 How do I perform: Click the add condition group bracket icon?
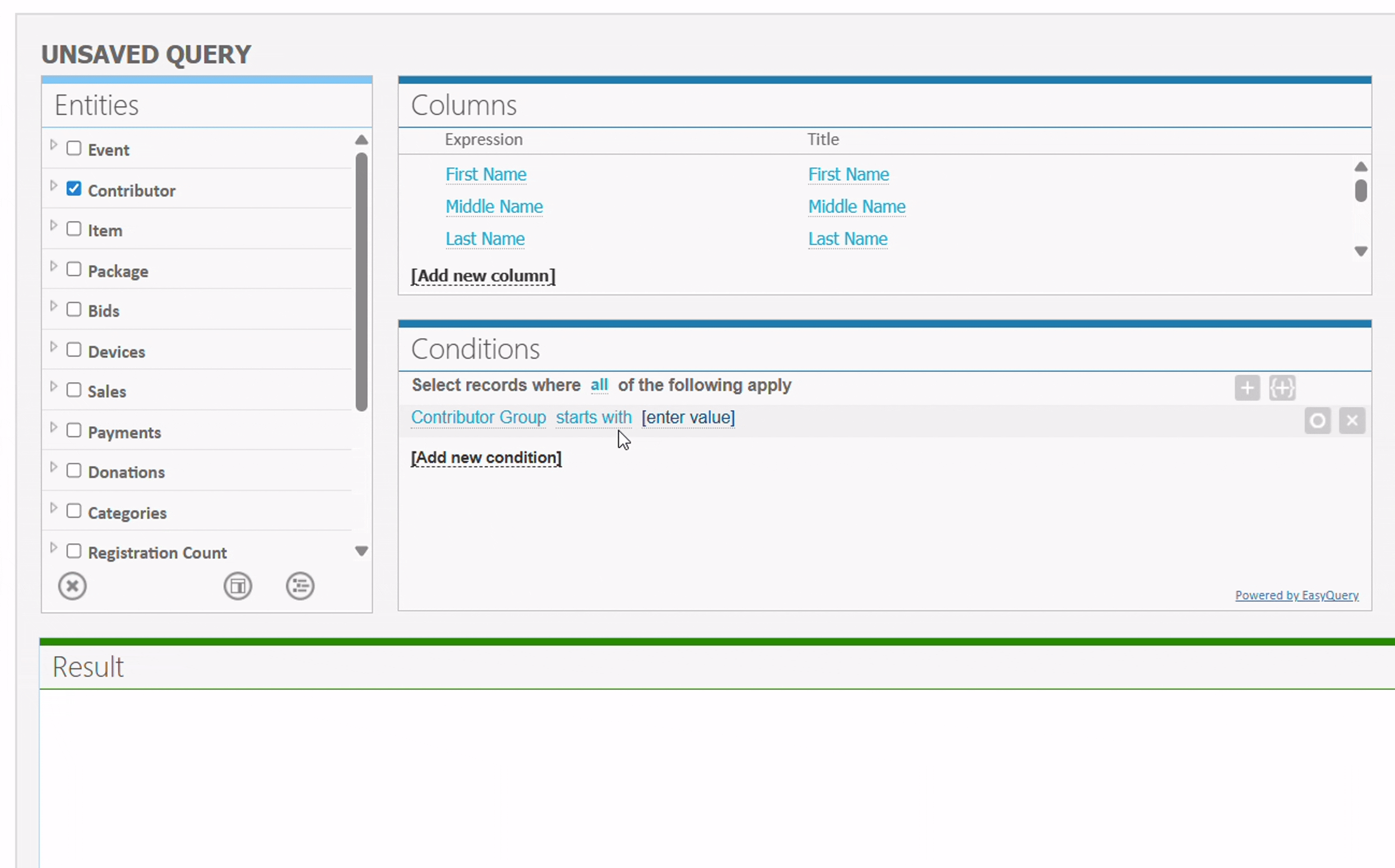tap(1282, 388)
